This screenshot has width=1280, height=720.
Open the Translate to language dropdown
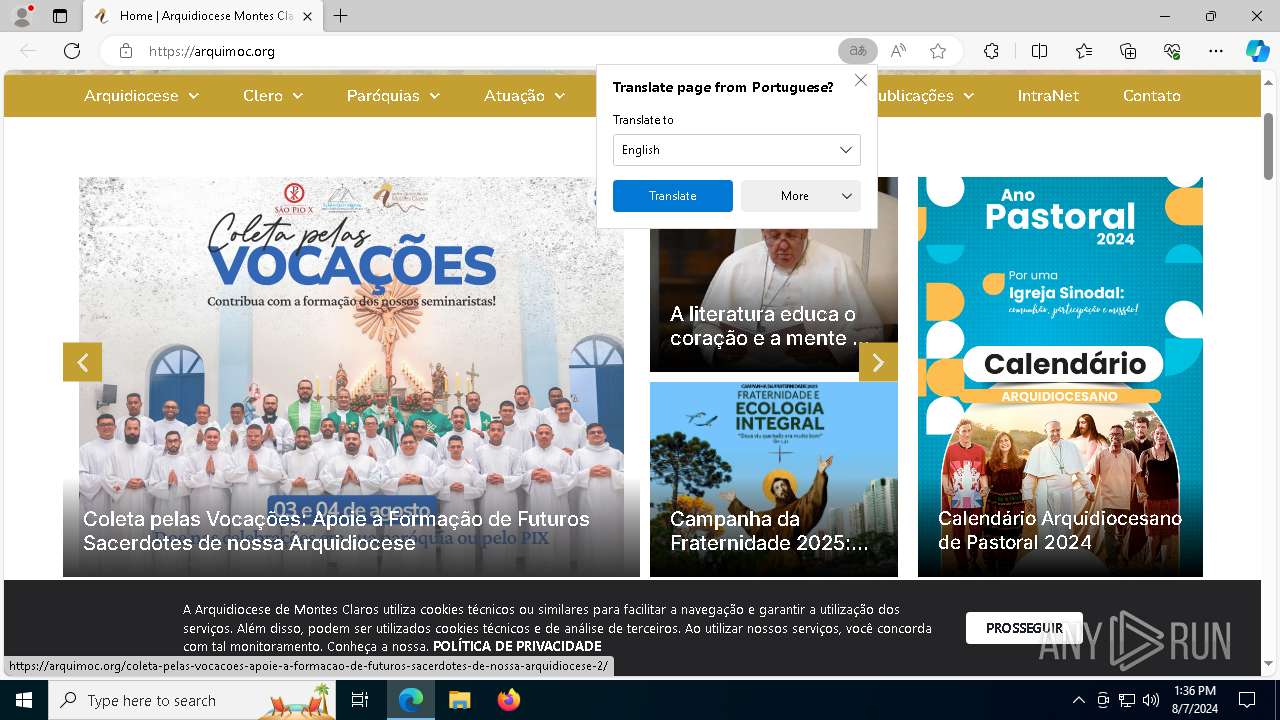(x=737, y=150)
